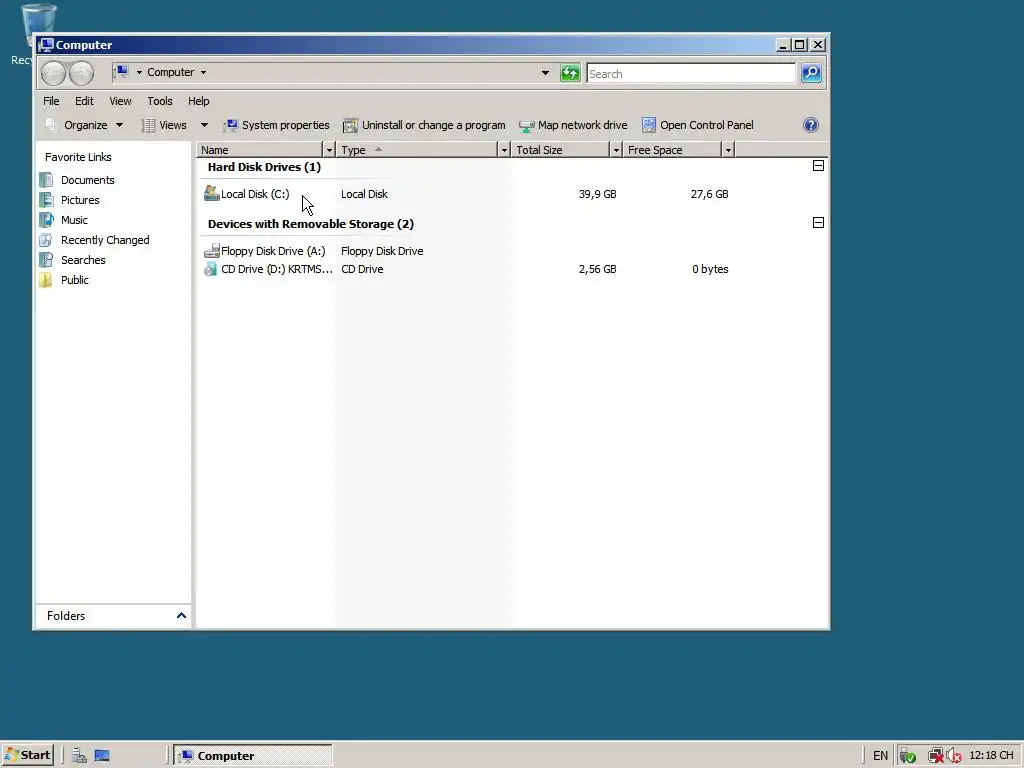
Task: Open the address bar history dropdown arrow
Action: click(545, 72)
